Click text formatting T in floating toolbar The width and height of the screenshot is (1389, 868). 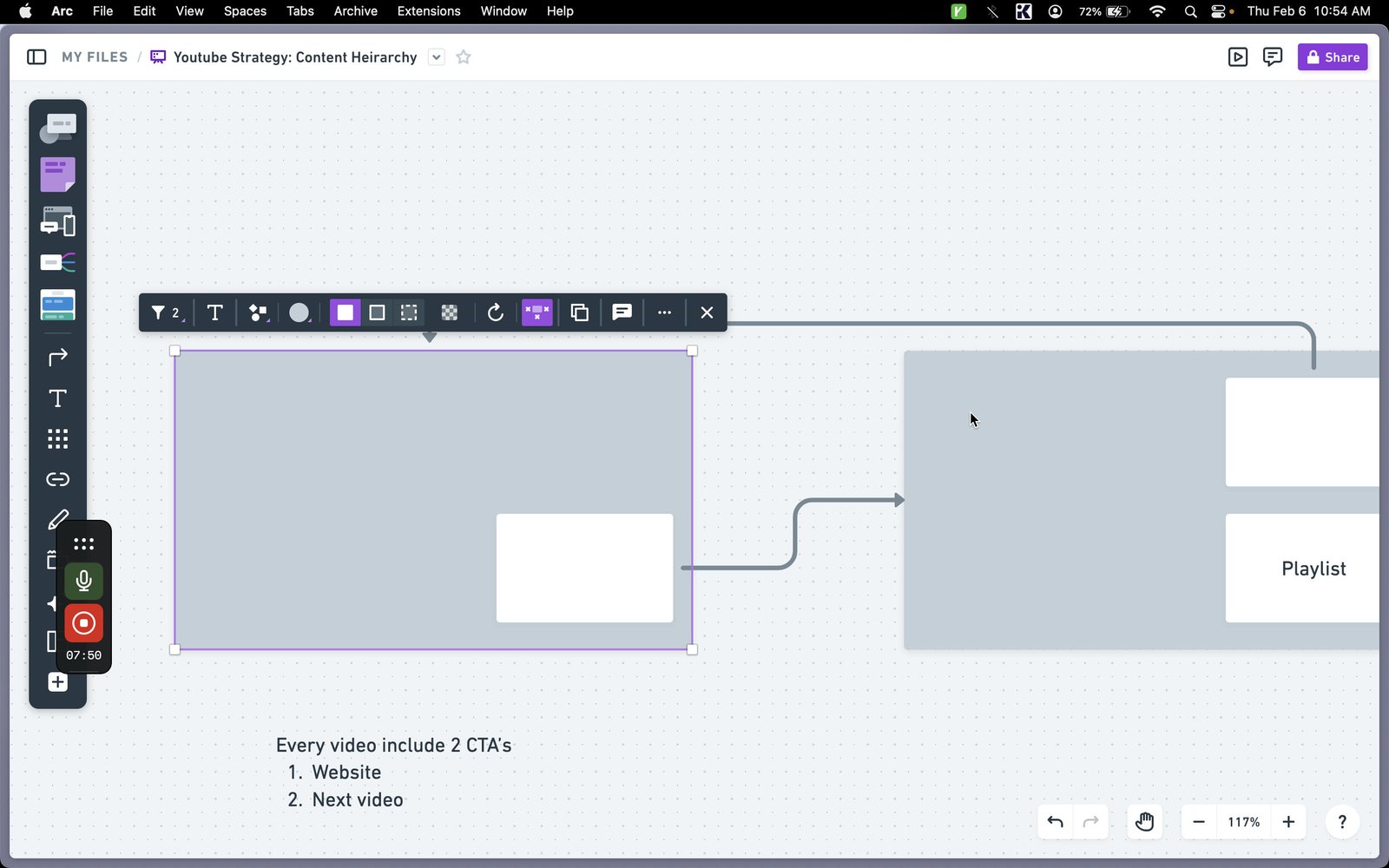pos(214,312)
